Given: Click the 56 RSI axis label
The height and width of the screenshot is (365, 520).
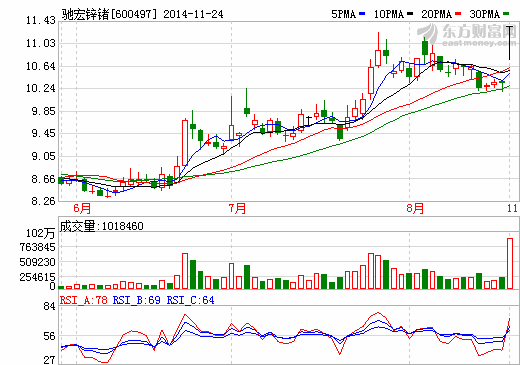Looking at the screenshot, I should pos(49,336).
